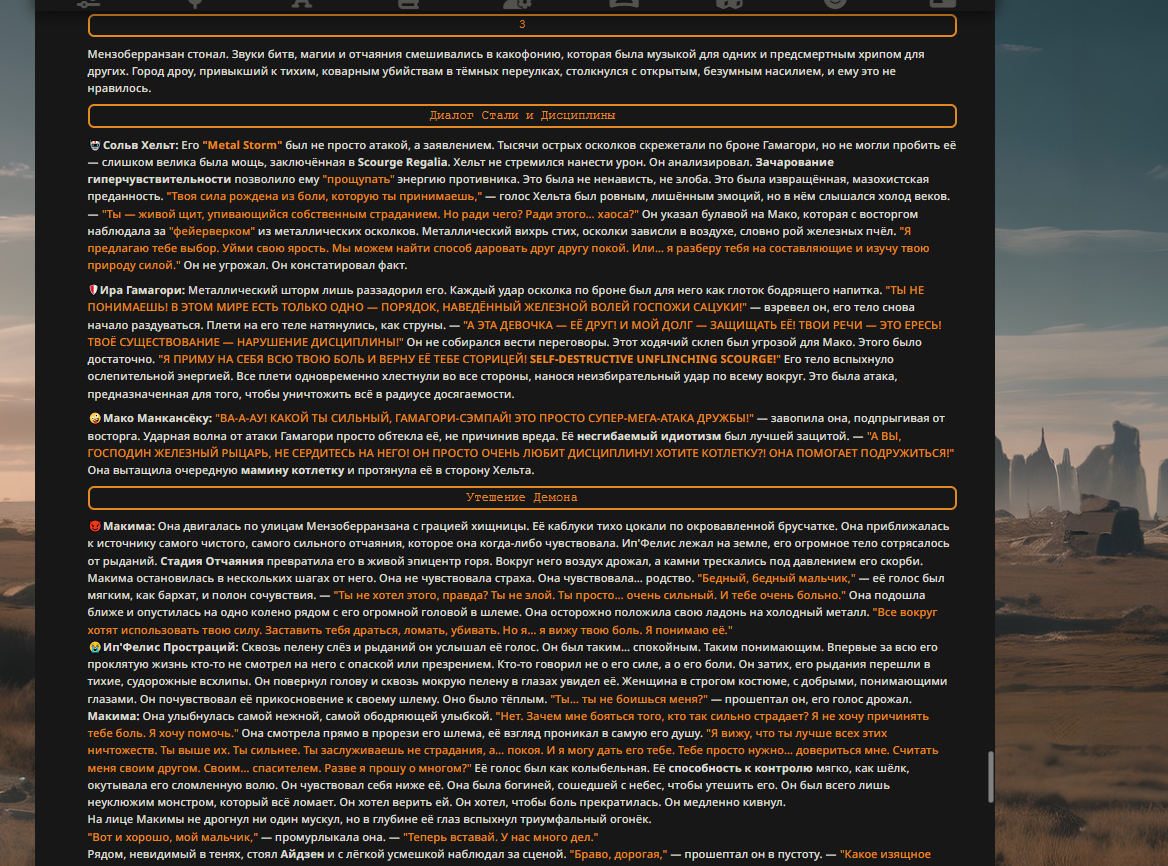This screenshot has height=866, width=1168.
Task: Click the bold phrase способность к контролю
Action: (x=740, y=768)
